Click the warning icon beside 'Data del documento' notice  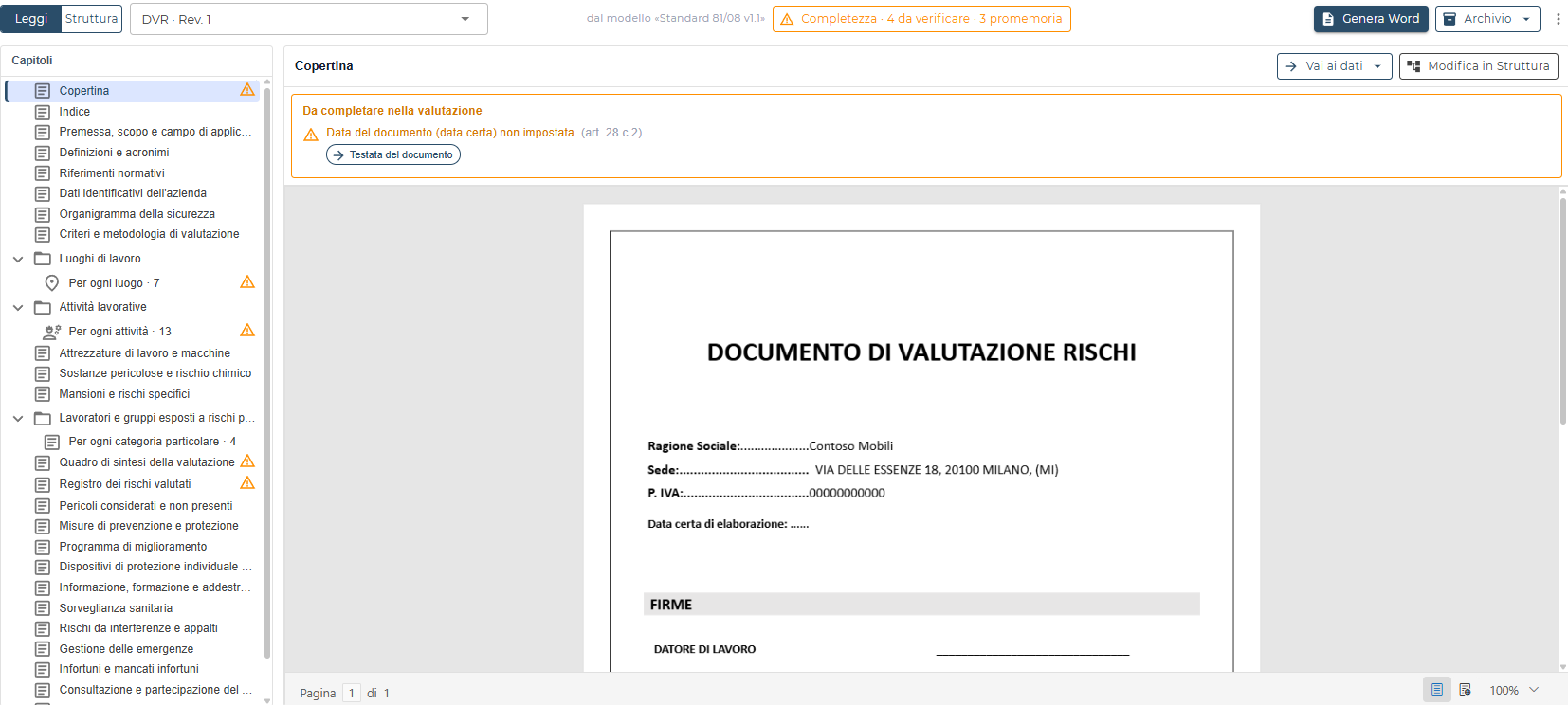[x=311, y=135]
